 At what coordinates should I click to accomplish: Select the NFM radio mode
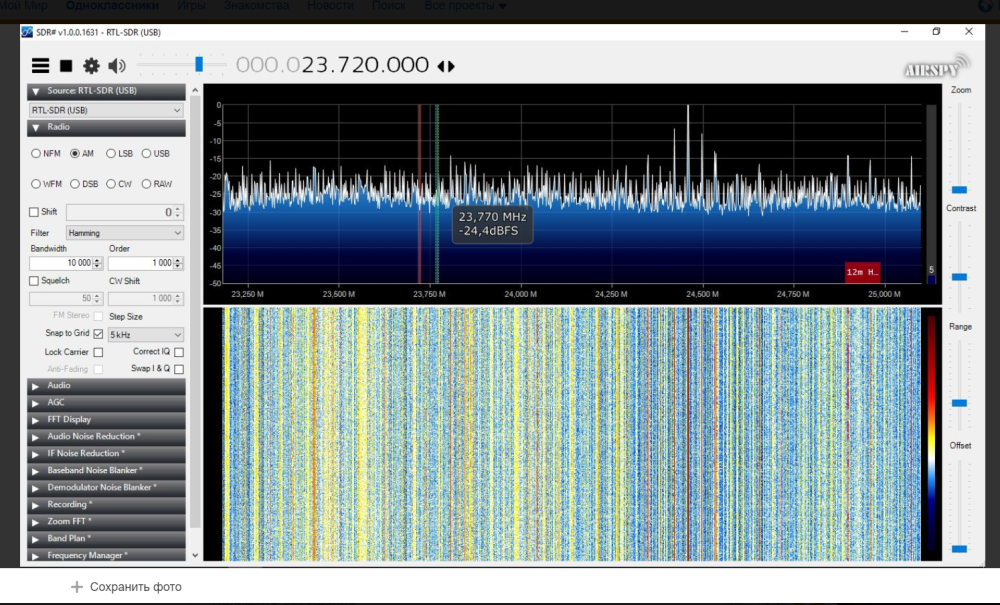[37, 154]
